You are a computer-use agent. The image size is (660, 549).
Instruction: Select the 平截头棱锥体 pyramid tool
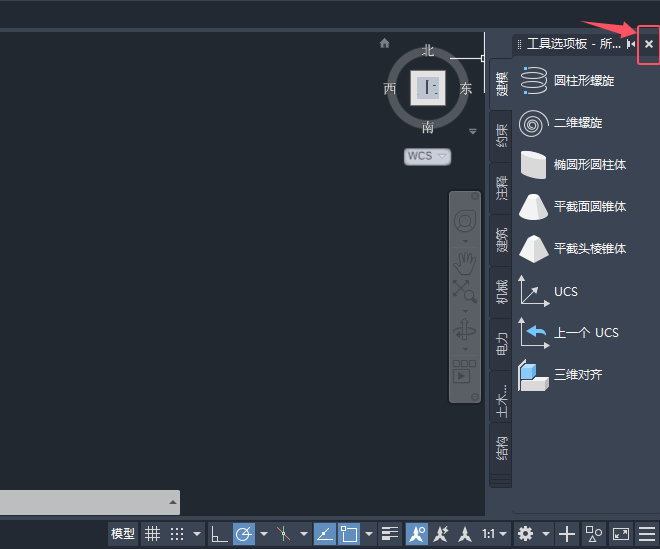(573, 248)
